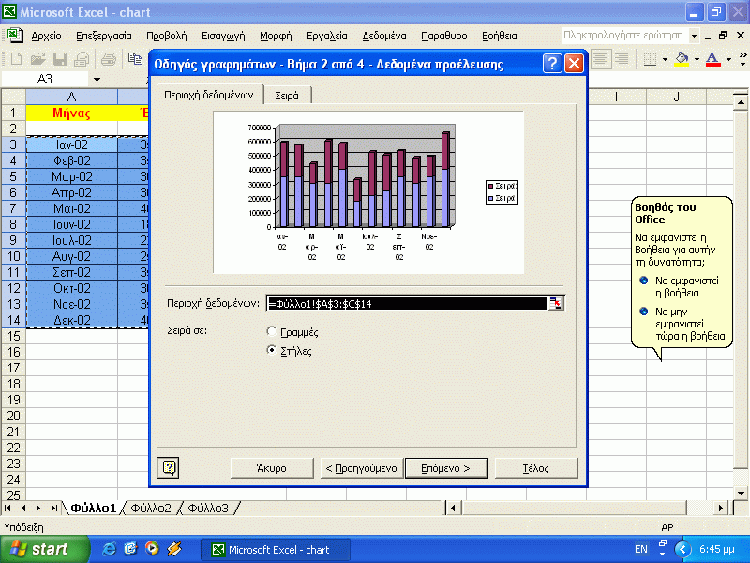Click the Τέλος button
Screen dimensions: 750x563
point(536,468)
